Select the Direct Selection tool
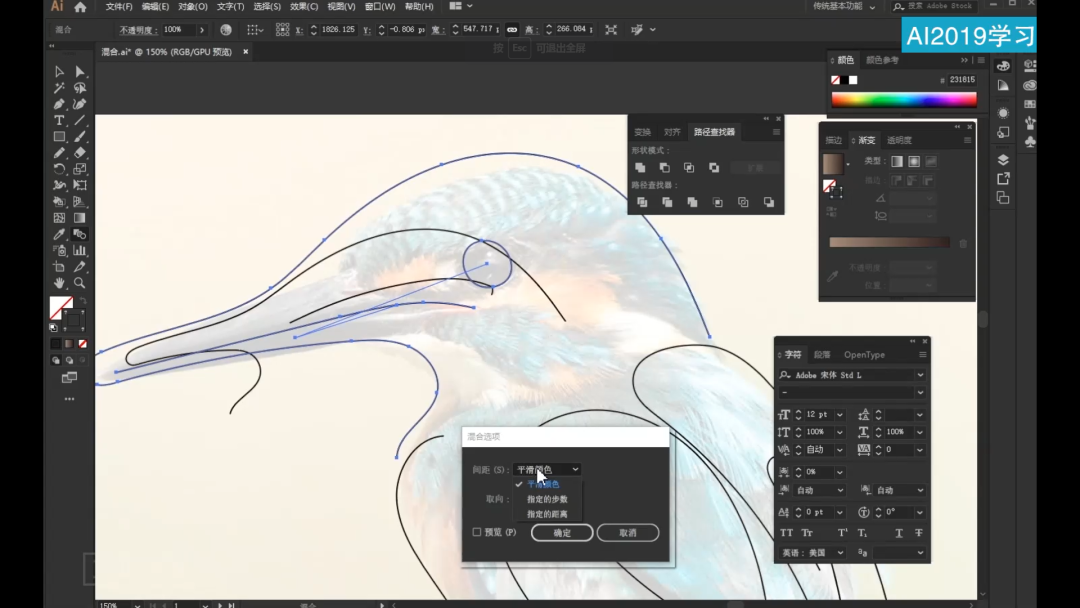This screenshot has height=608, width=1080. [80, 72]
